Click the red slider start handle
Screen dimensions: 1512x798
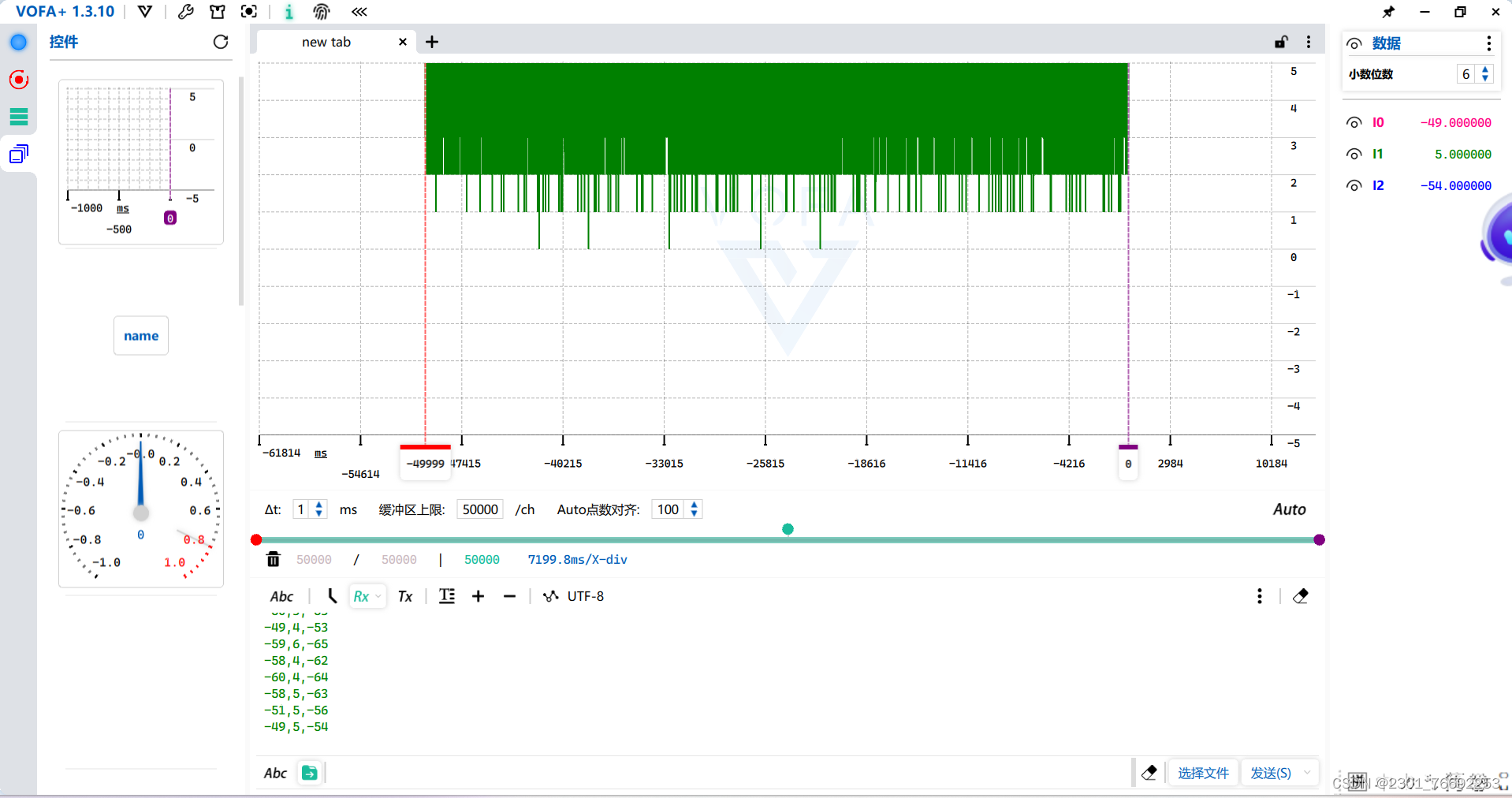256,540
